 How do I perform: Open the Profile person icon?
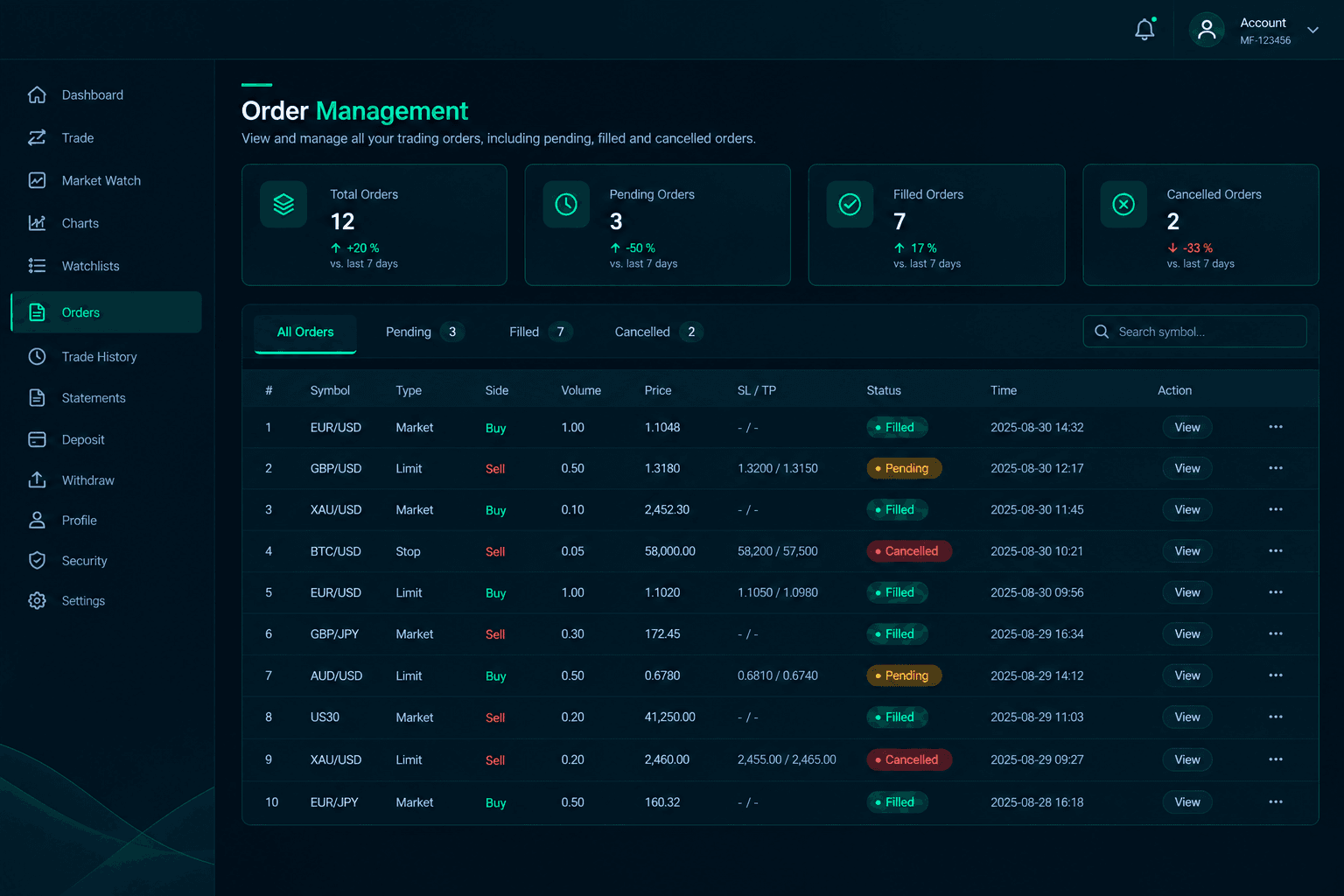(37, 520)
